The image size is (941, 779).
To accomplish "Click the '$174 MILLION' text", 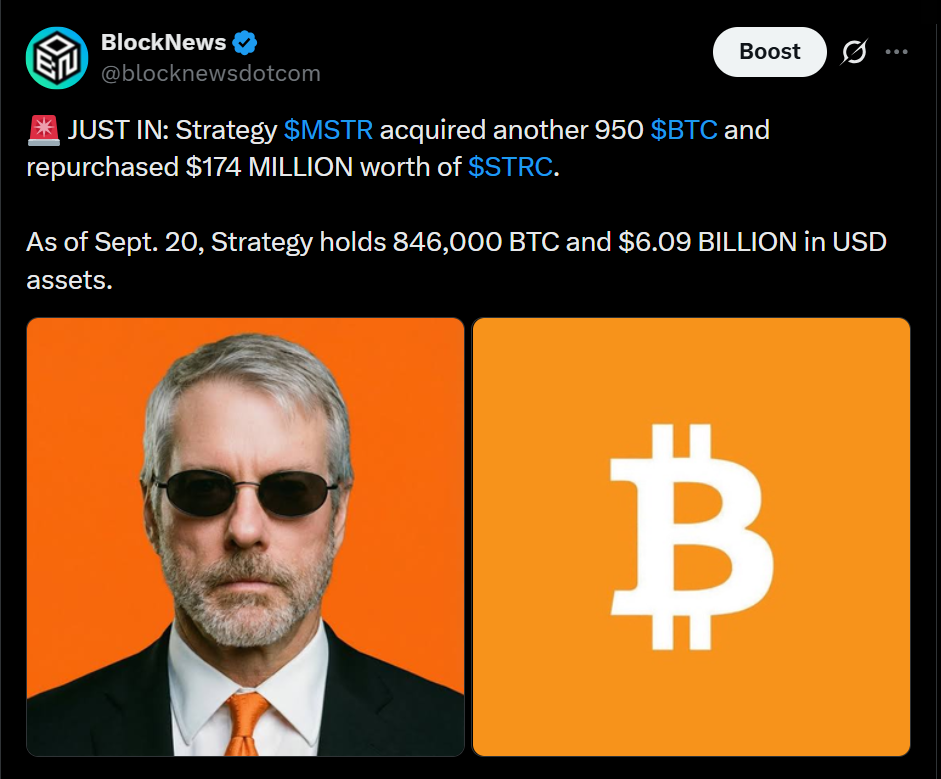I will (x=269, y=167).
